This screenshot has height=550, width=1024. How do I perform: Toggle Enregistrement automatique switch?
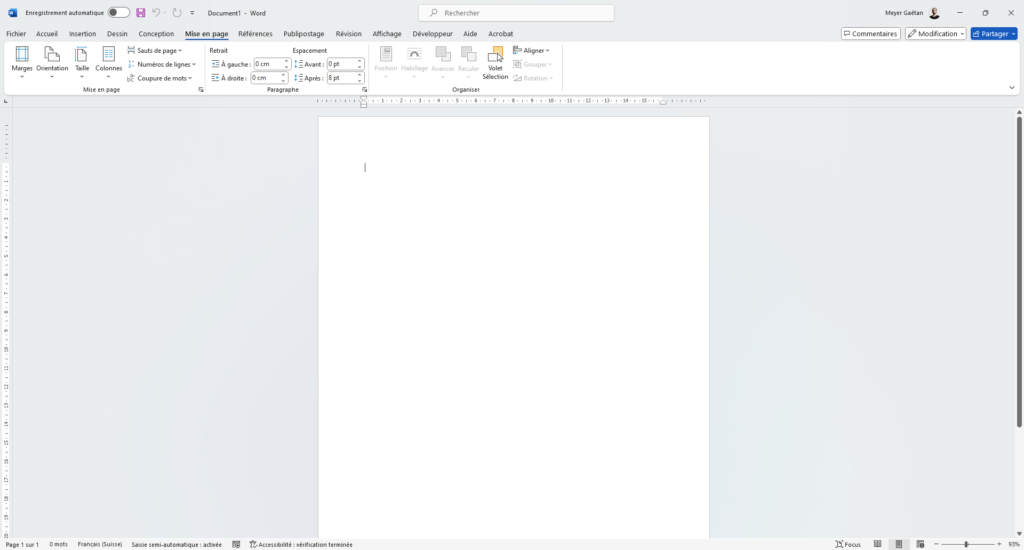click(118, 12)
